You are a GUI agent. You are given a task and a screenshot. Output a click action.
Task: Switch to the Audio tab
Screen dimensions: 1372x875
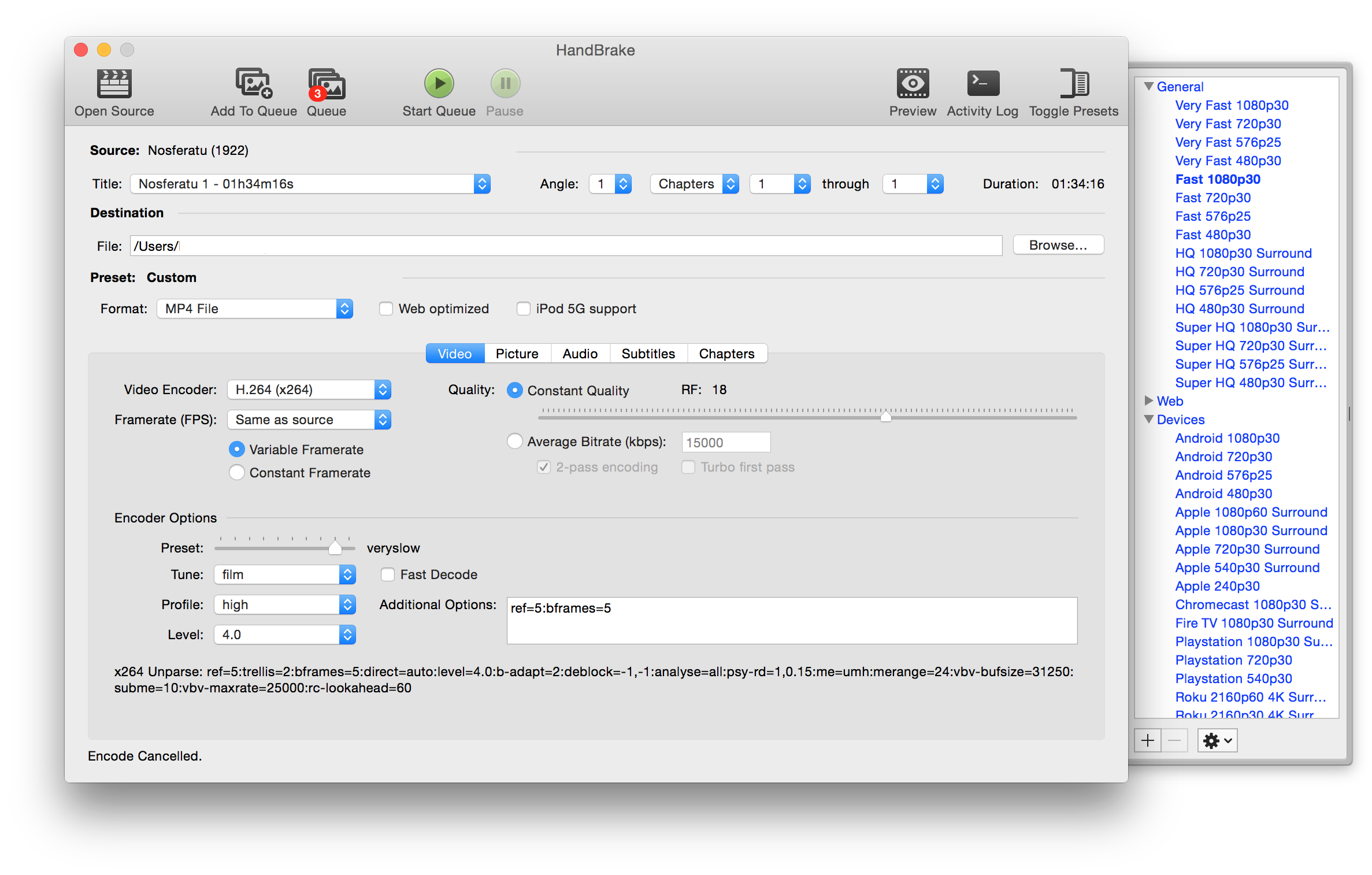click(x=580, y=354)
